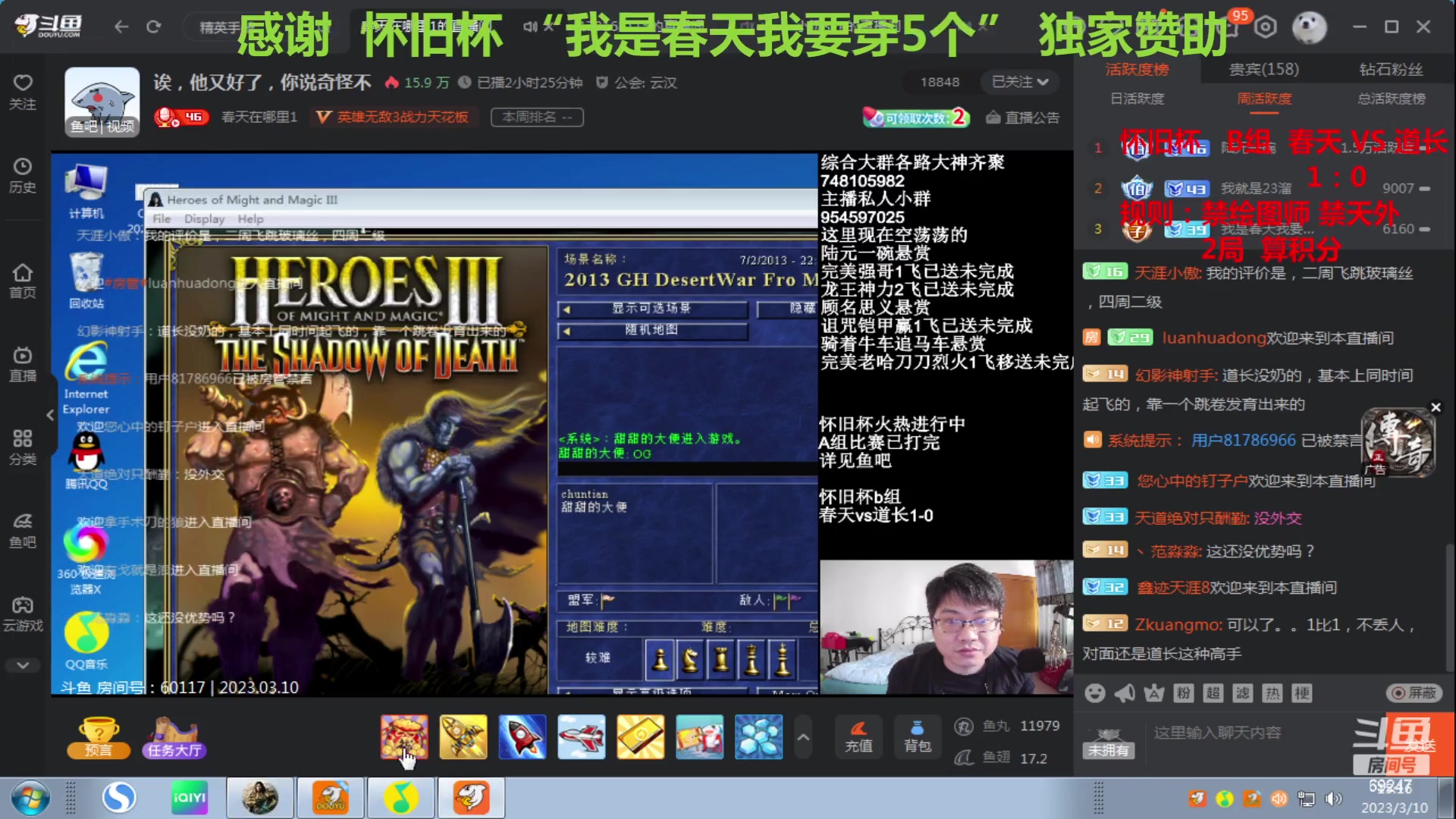Select the 总活跃度榜 sub-tab
Image resolution: width=1456 pixels, height=819 pixels.
(x=1391, y=99)
